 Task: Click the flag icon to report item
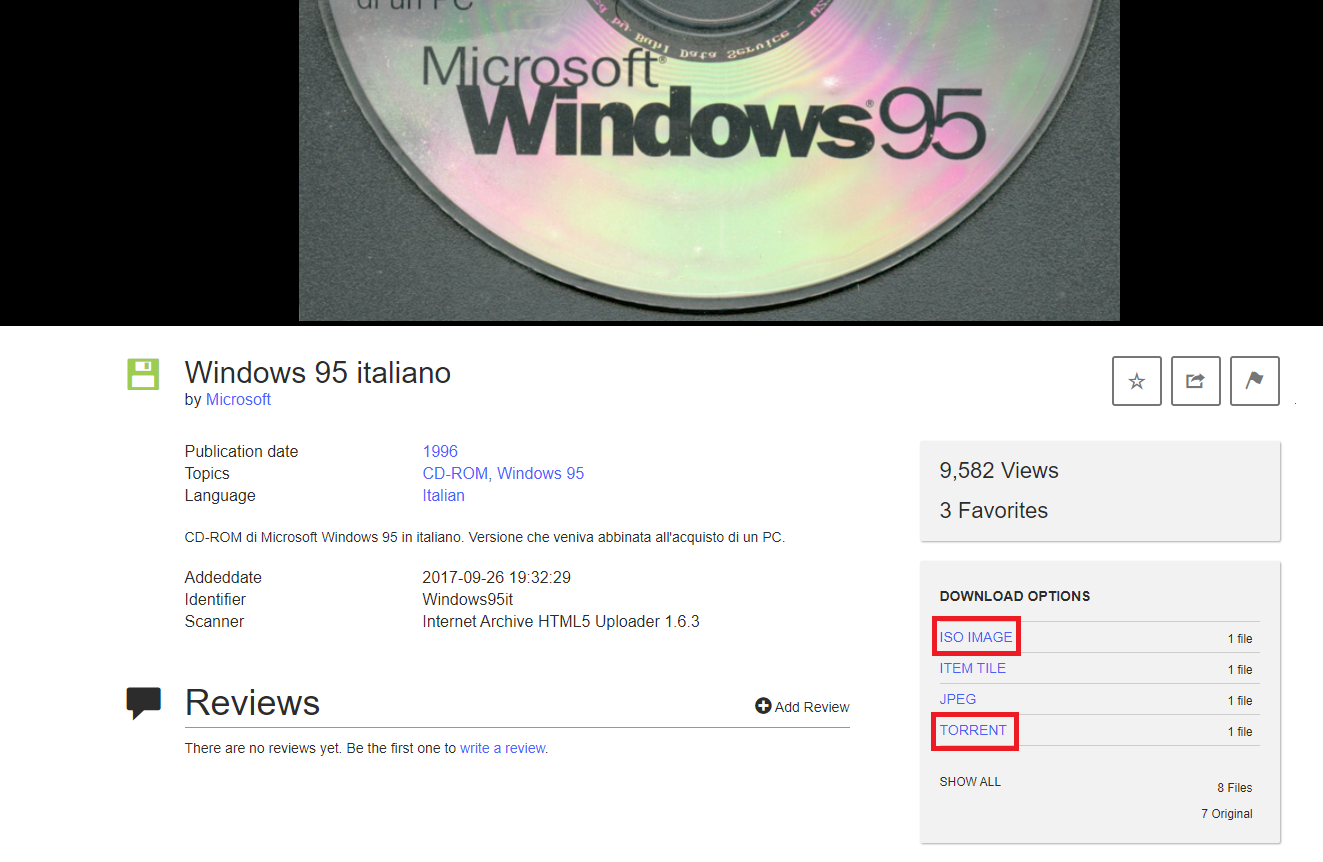(1255, 381)
